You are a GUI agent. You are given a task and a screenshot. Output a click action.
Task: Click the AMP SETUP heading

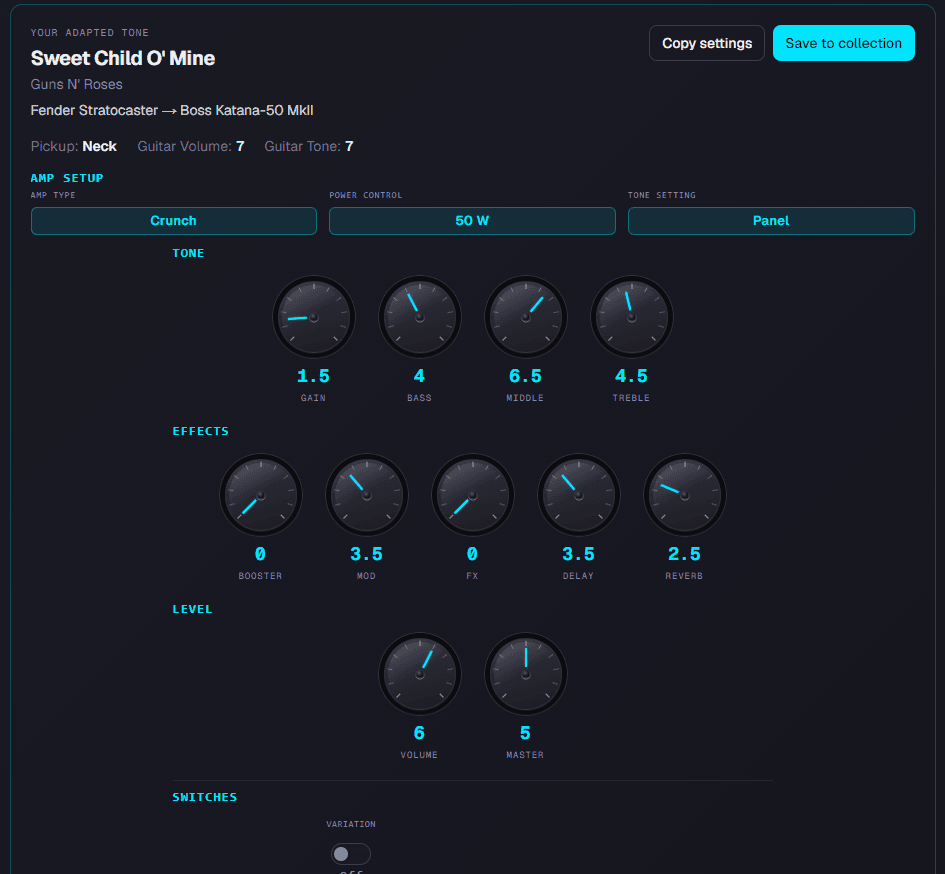pyautogui.click(x=67, y=178)
